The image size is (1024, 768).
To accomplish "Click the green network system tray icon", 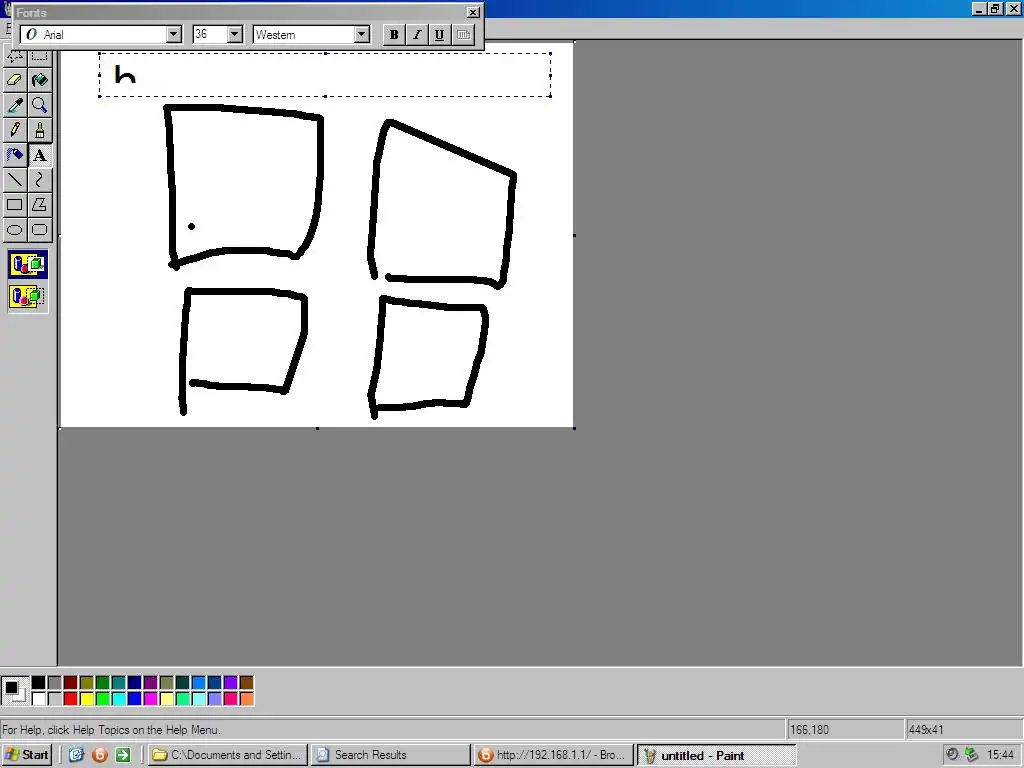I will (x=971, y=754).
